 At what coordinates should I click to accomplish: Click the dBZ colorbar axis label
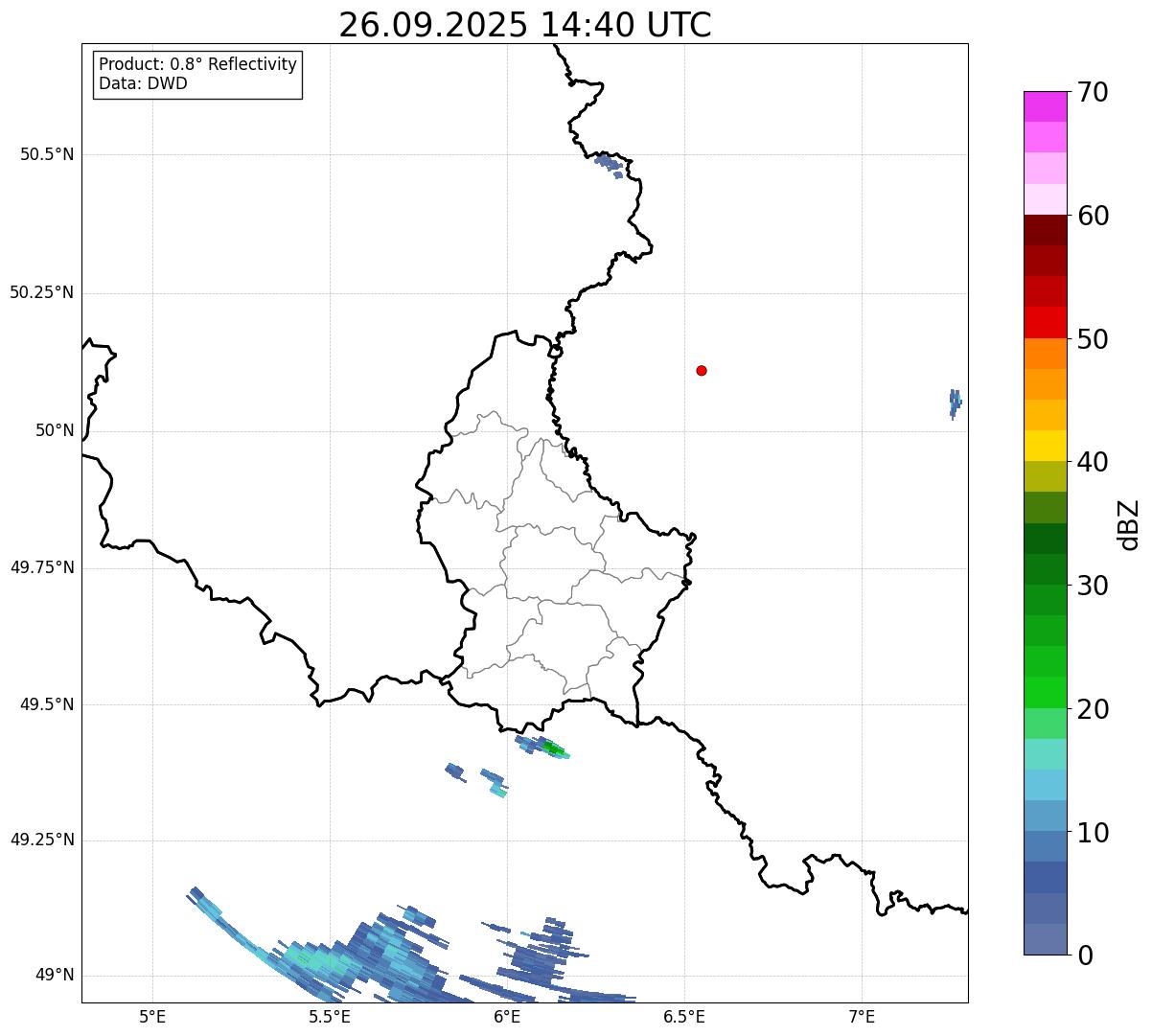tap(1129, 524)
